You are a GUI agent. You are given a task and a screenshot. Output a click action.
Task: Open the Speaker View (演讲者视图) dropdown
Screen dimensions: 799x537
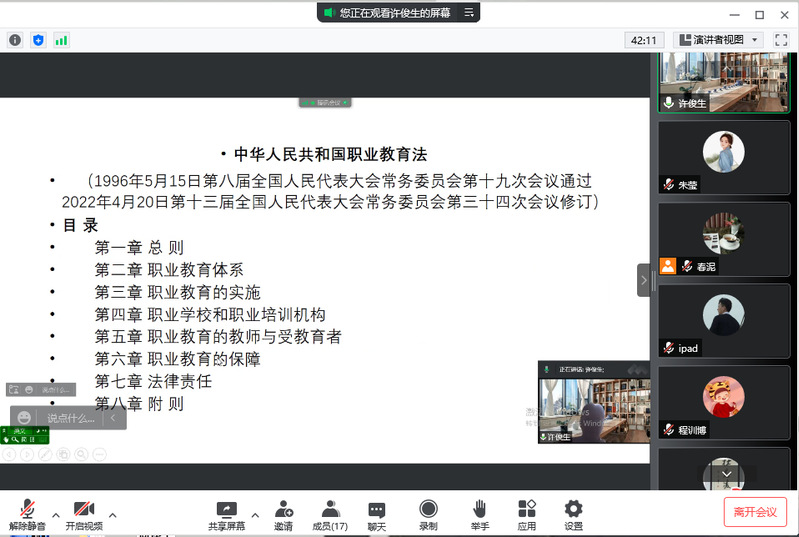[x=720, y=40]
